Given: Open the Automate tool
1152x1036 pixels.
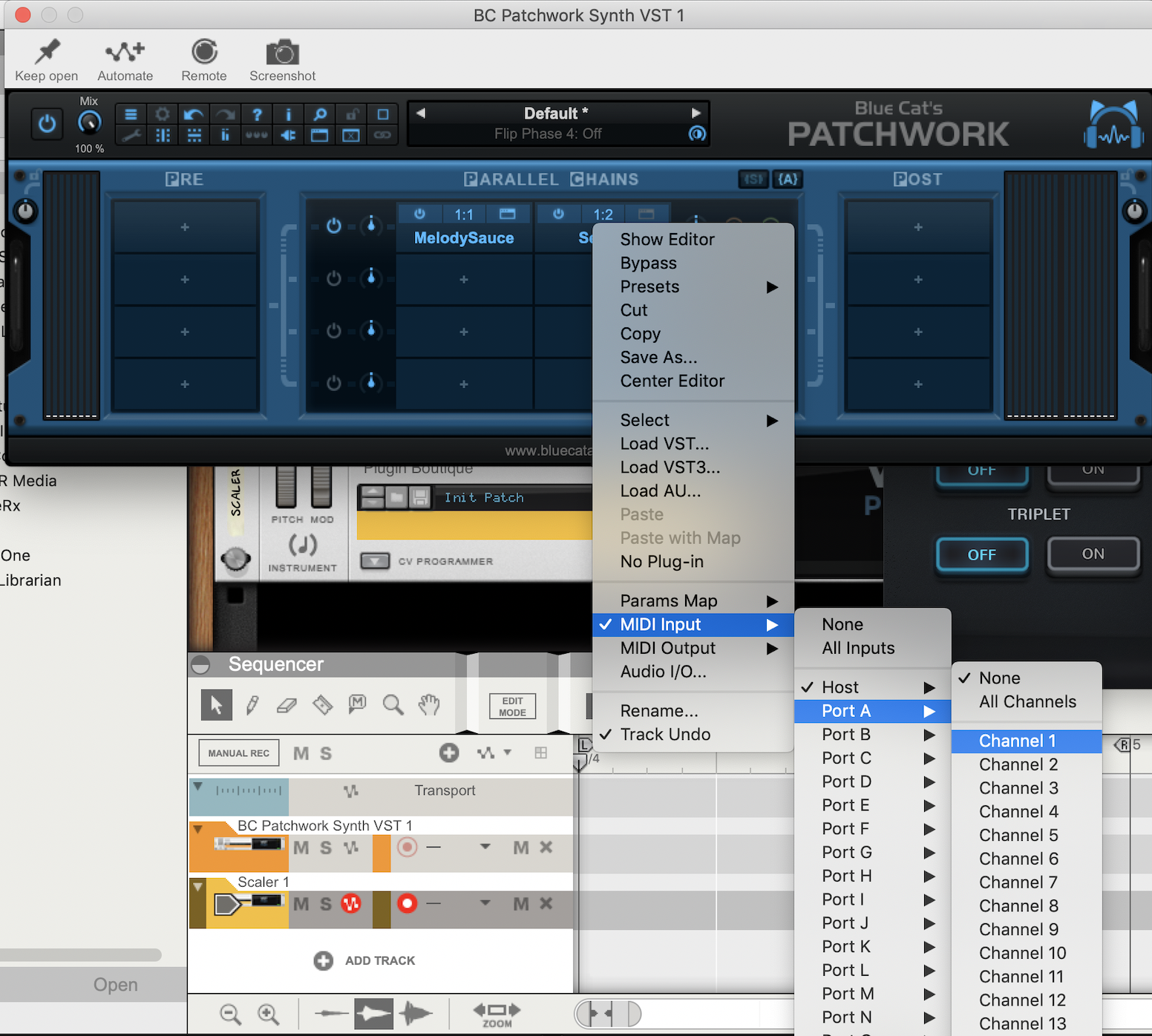Looking at the screenshot, I should tap(125, 51).
